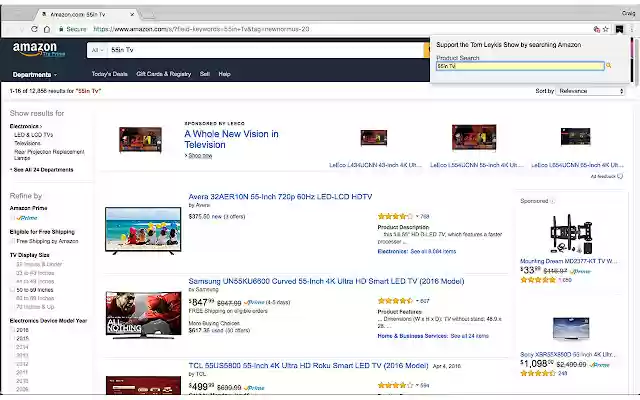Click the Shop now link
640x400 pixels.
pyautogui.click(x=200, y=156)
